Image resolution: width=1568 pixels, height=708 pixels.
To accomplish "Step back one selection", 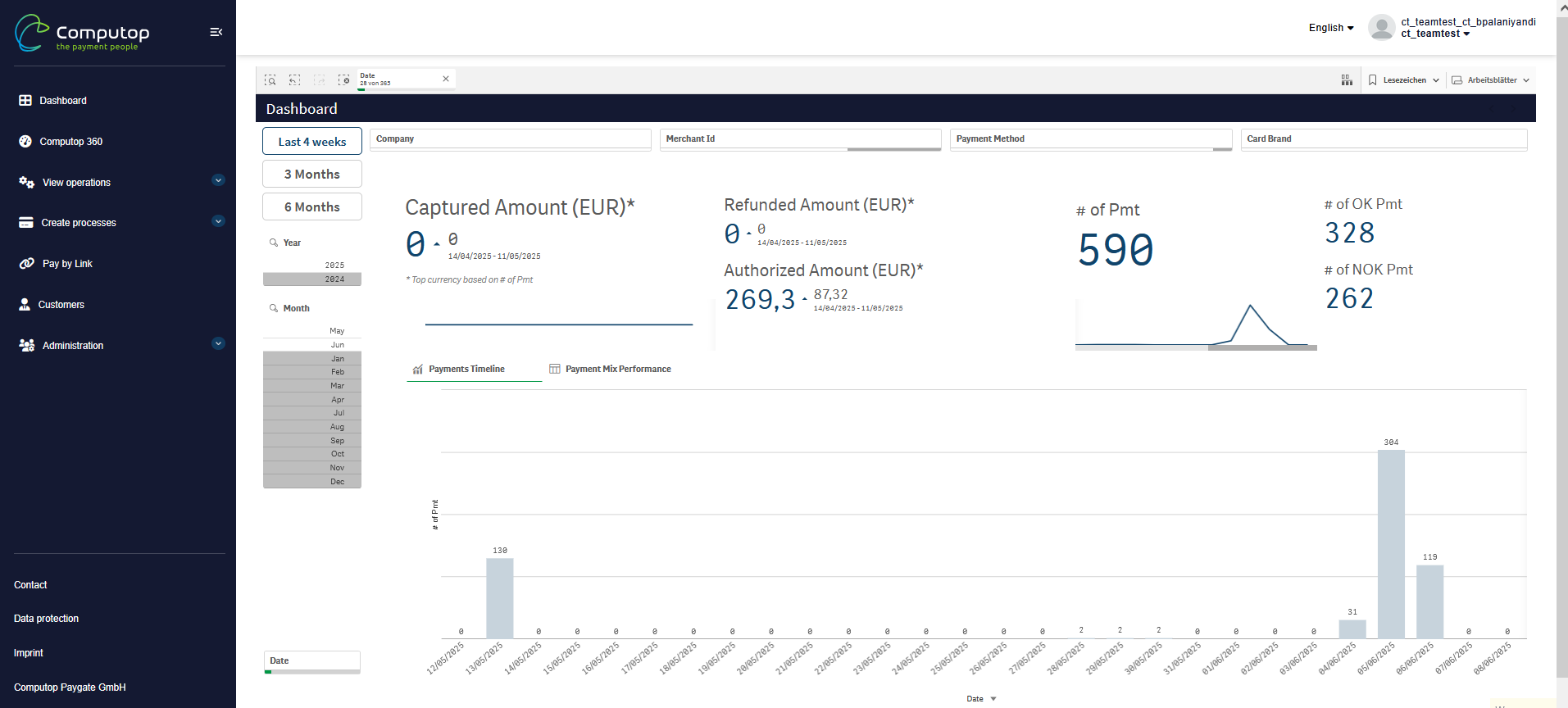I will coord(294,79).
